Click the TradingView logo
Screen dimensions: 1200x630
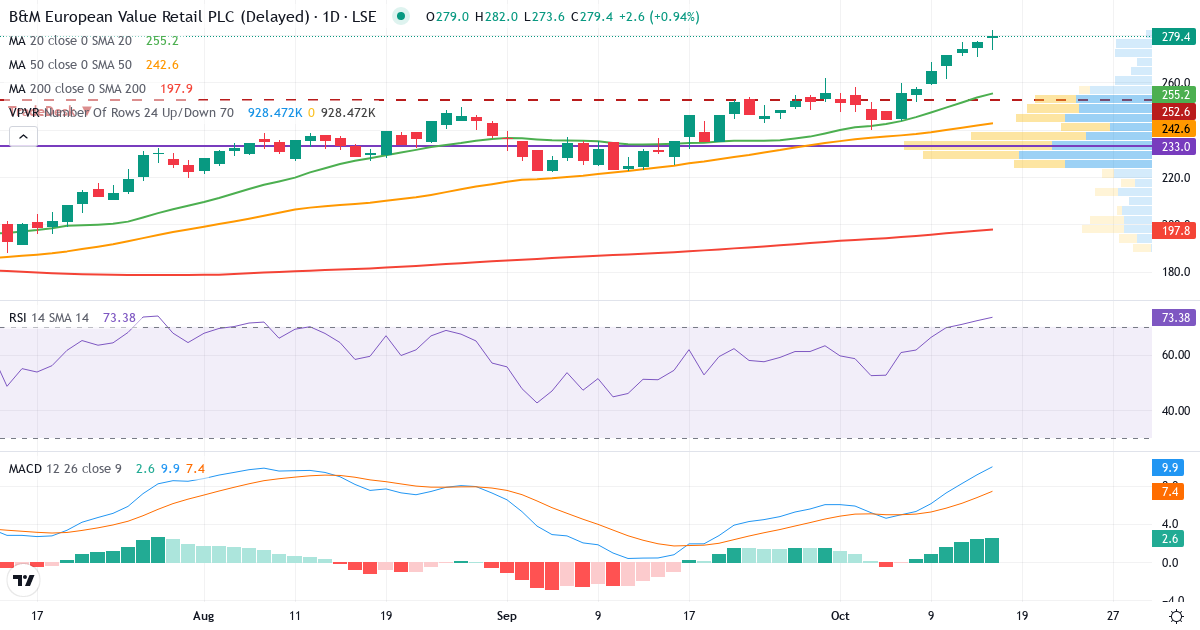pos(24,580)
